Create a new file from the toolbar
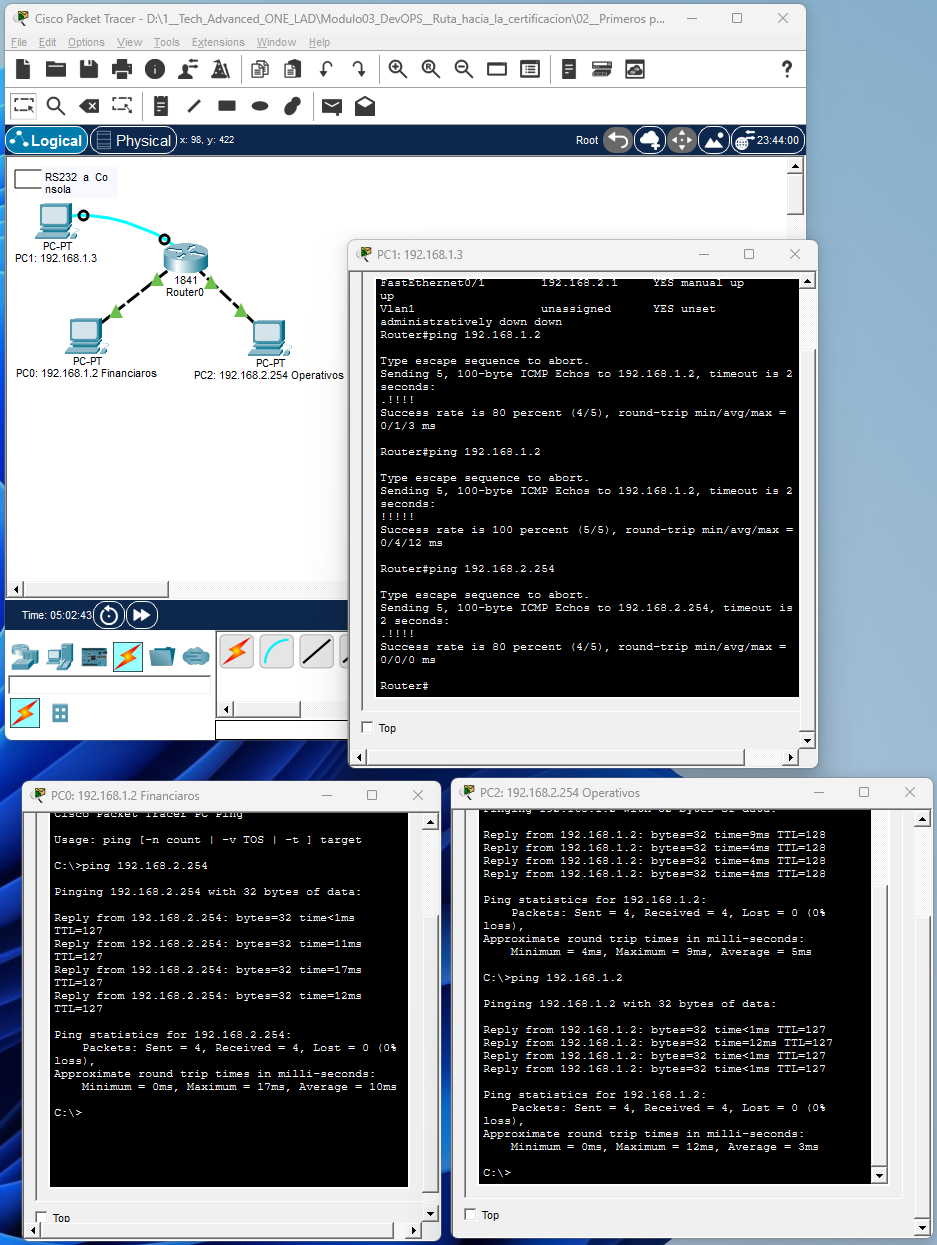Screen dimensions: 937x1245 24,69
